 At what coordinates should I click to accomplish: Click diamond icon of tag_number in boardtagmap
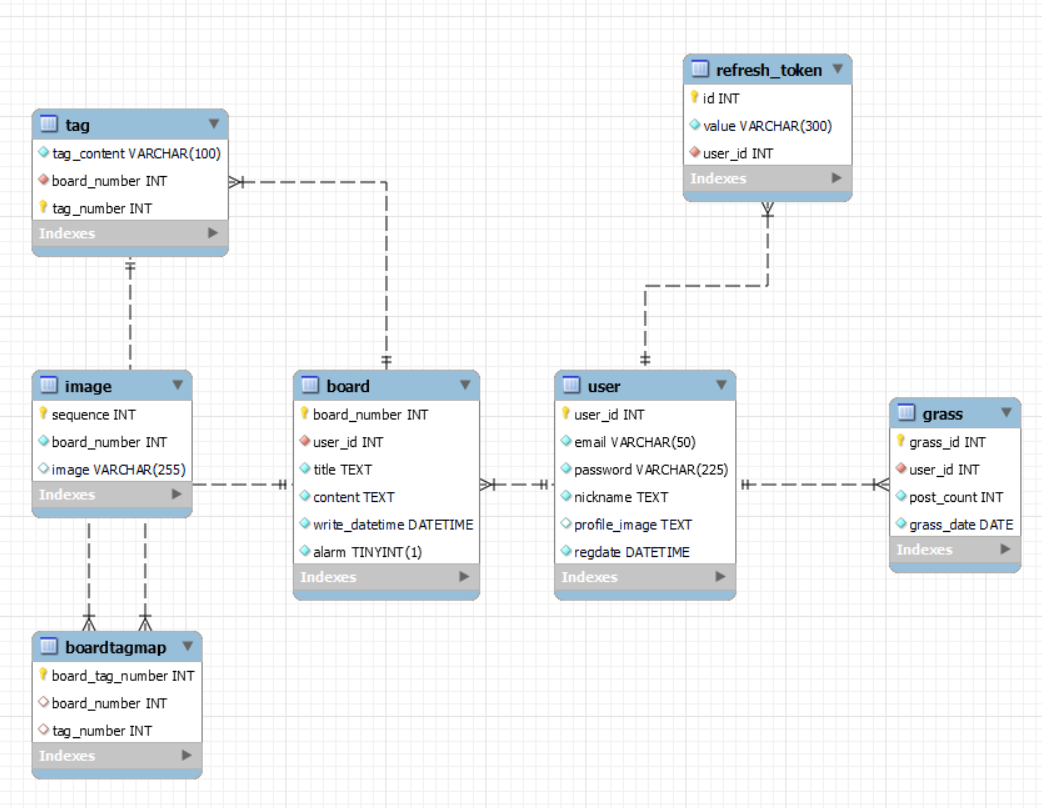(43, 730)
